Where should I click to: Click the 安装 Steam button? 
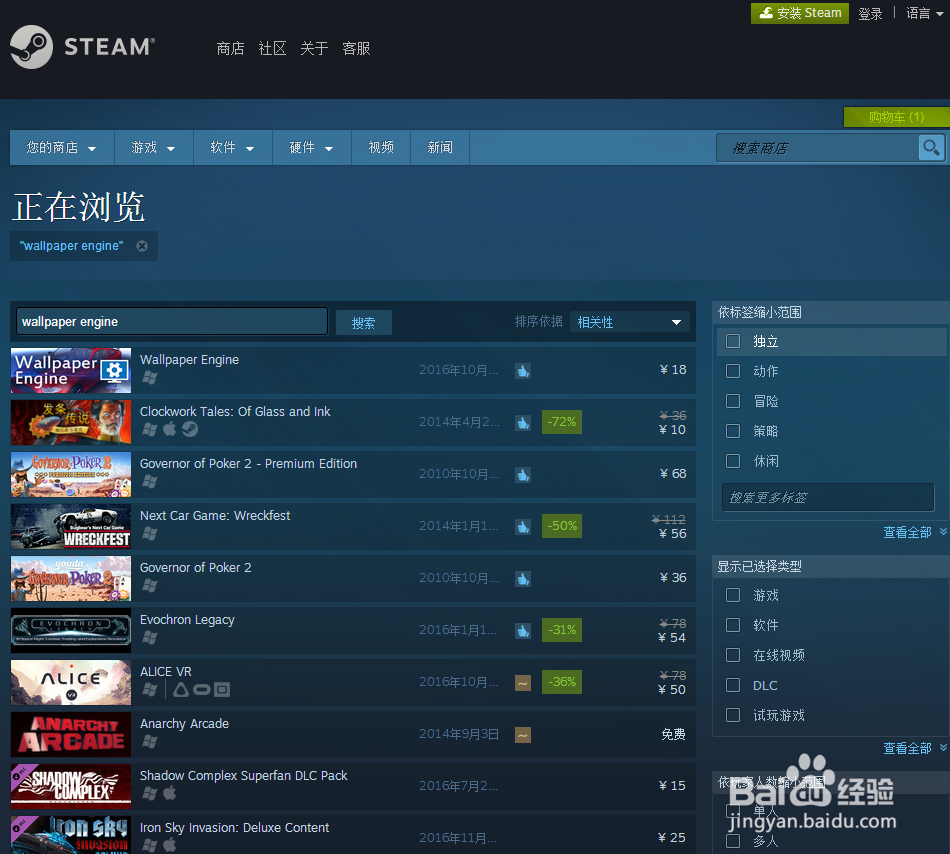[x=800, y=13]
